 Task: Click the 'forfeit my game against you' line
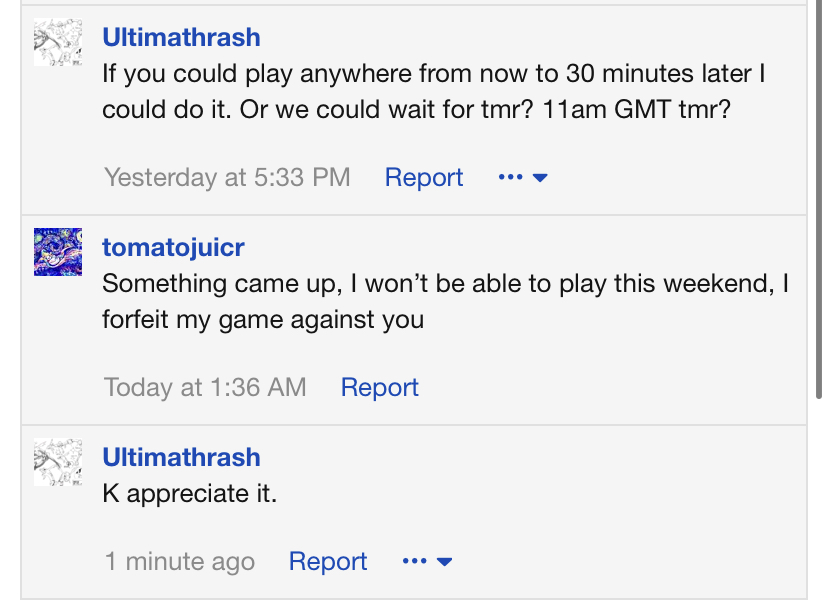(263, 320)
